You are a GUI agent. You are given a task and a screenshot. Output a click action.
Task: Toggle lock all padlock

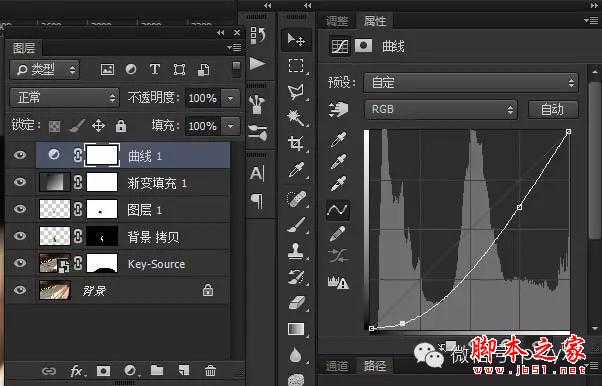[x=121, y=126]
